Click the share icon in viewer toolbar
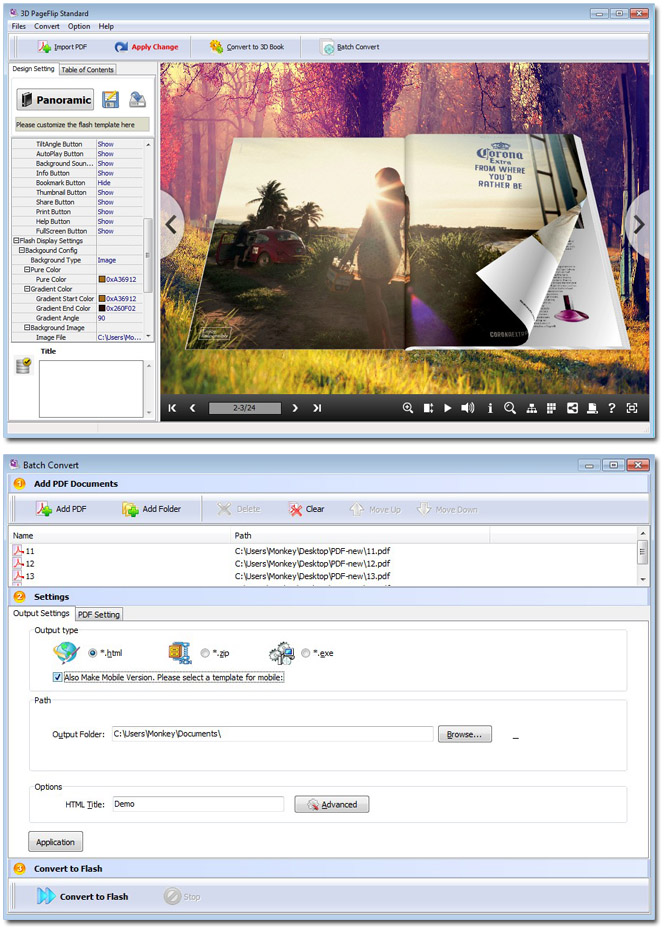This screenshot has width=670, height=939. coord(572,408)
